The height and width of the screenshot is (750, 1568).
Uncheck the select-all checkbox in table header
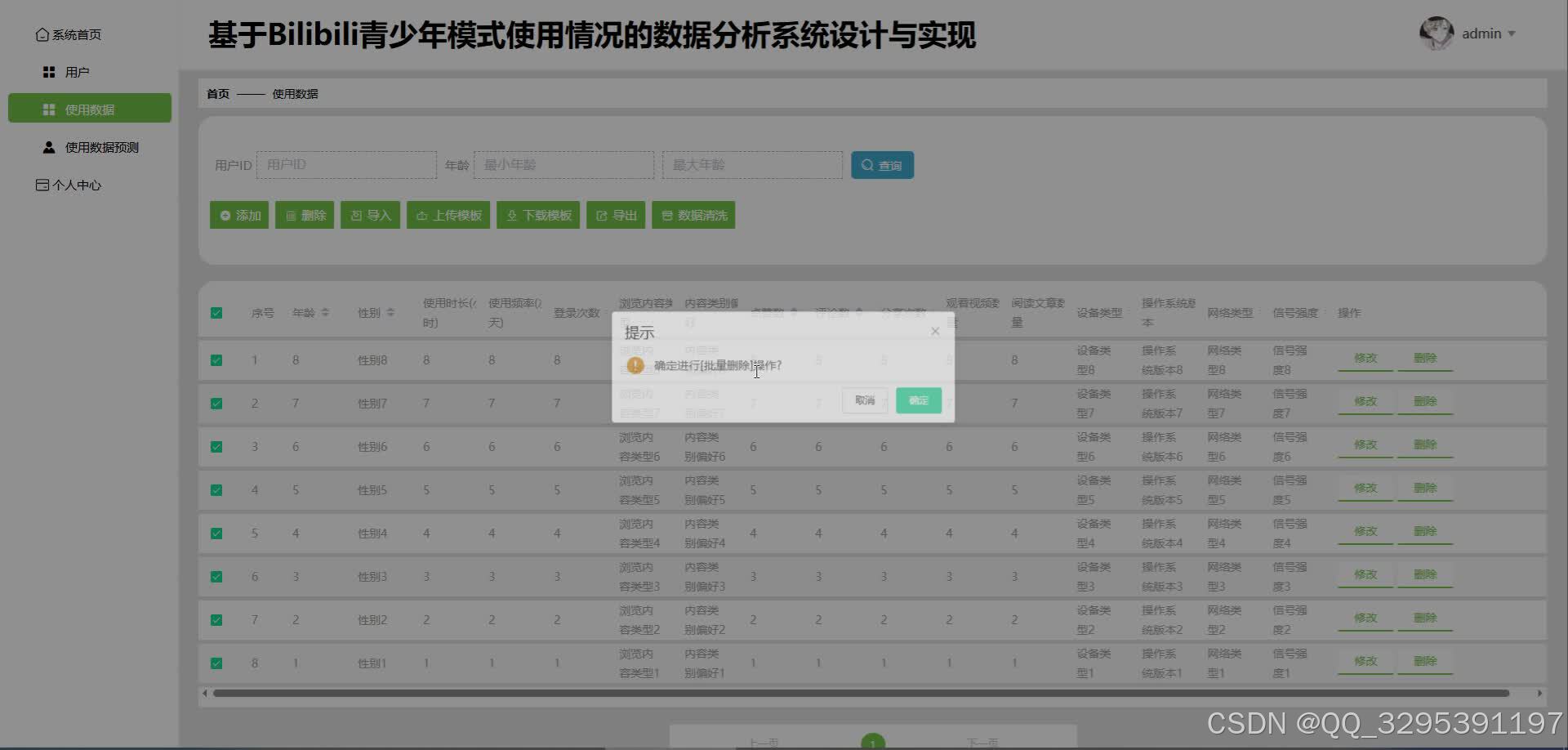click(x=216, y=311)
